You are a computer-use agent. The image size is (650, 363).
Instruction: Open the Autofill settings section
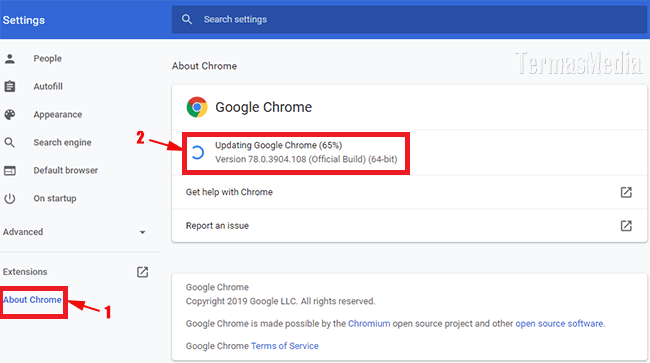click(48, 87)
